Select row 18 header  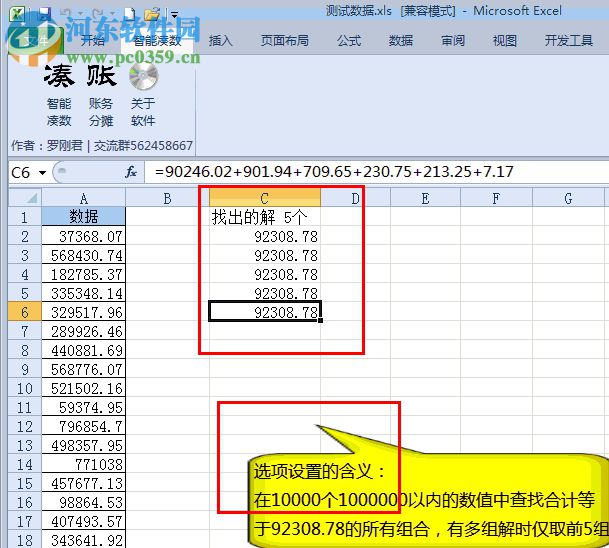pyautogui.click(x=25, y=540)
